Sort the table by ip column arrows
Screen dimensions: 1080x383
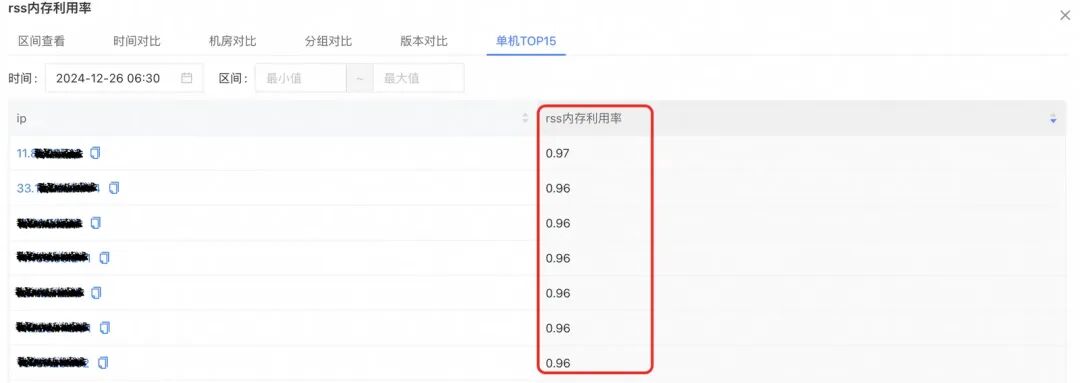tap(526, 119)
